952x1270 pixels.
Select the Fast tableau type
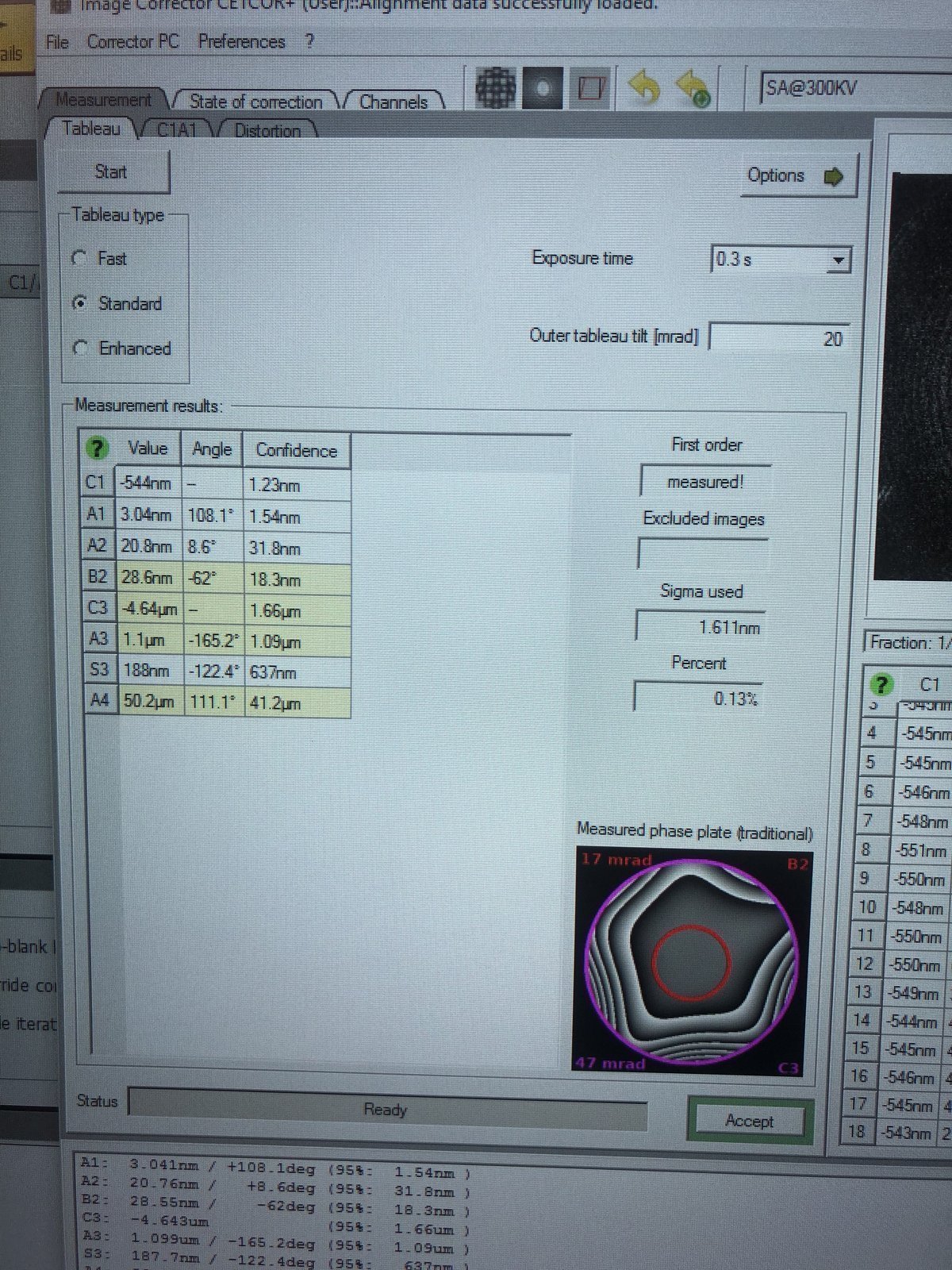(79, 258)
